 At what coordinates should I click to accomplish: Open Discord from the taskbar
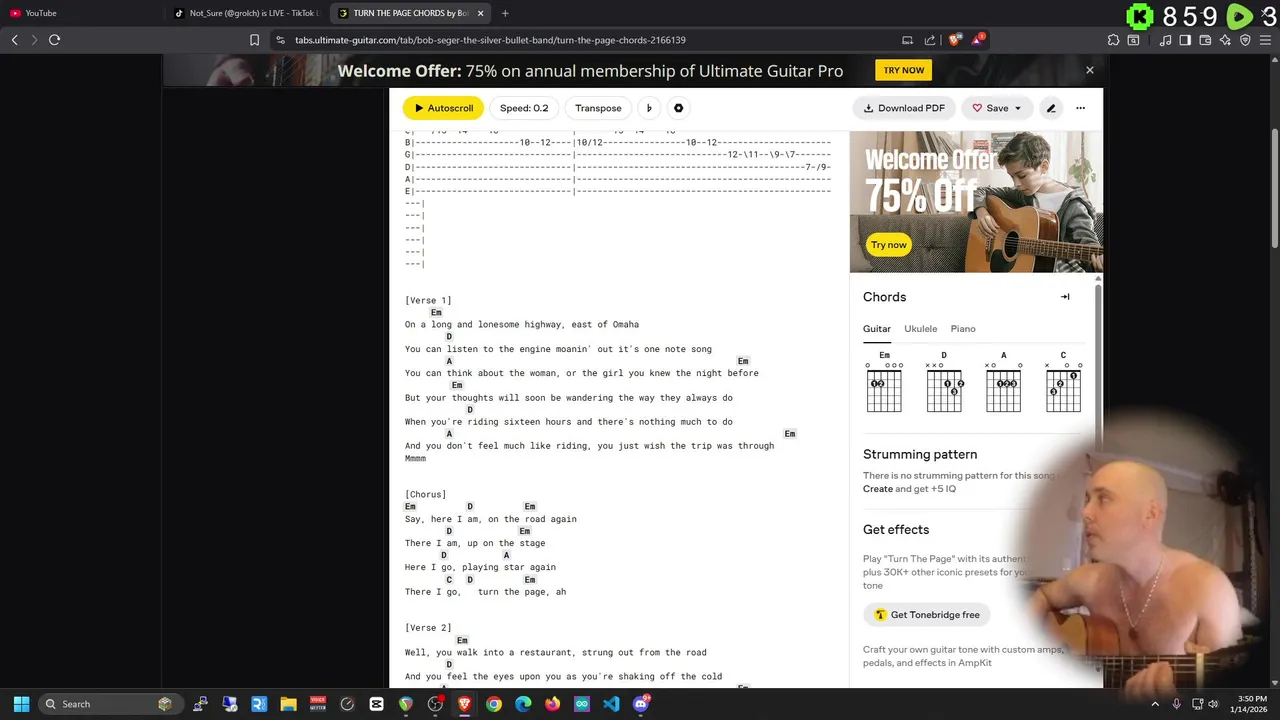click(x=641, y=704)
